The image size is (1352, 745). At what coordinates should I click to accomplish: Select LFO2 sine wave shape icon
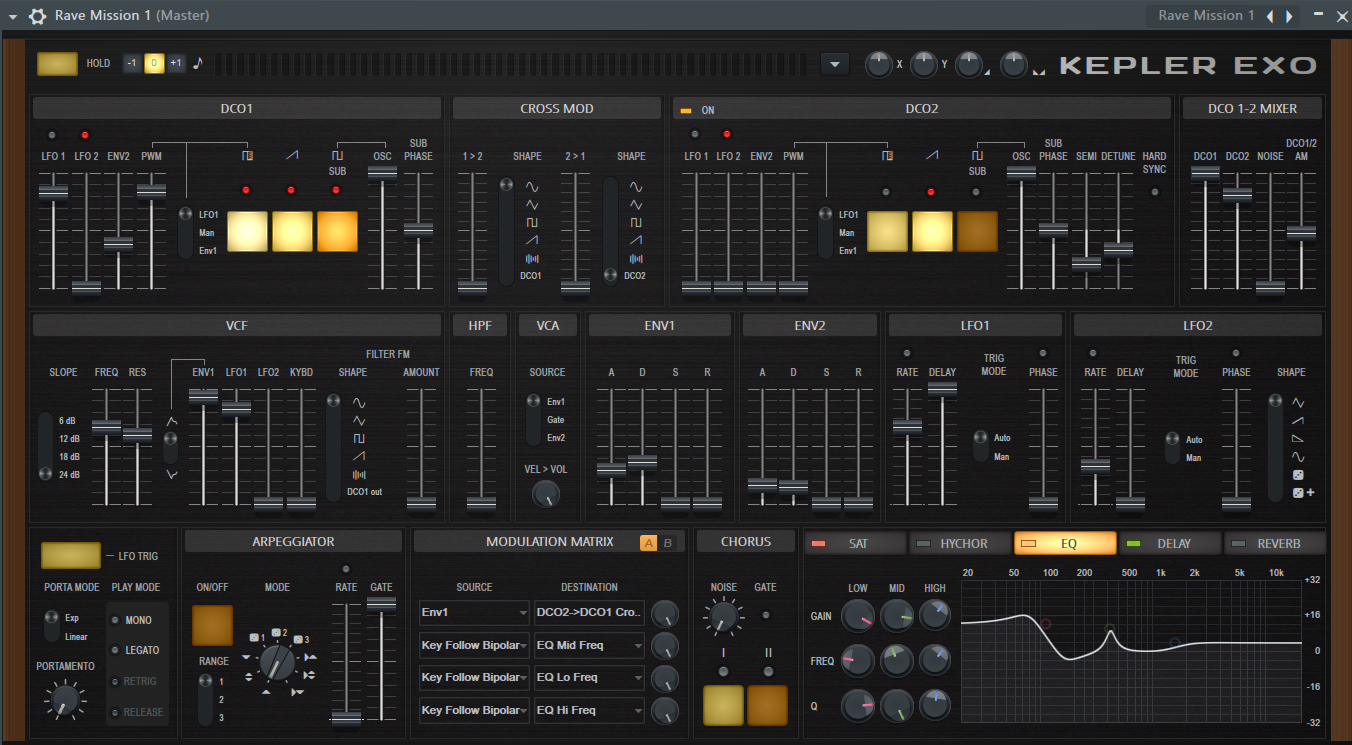tap(1298, 457)
